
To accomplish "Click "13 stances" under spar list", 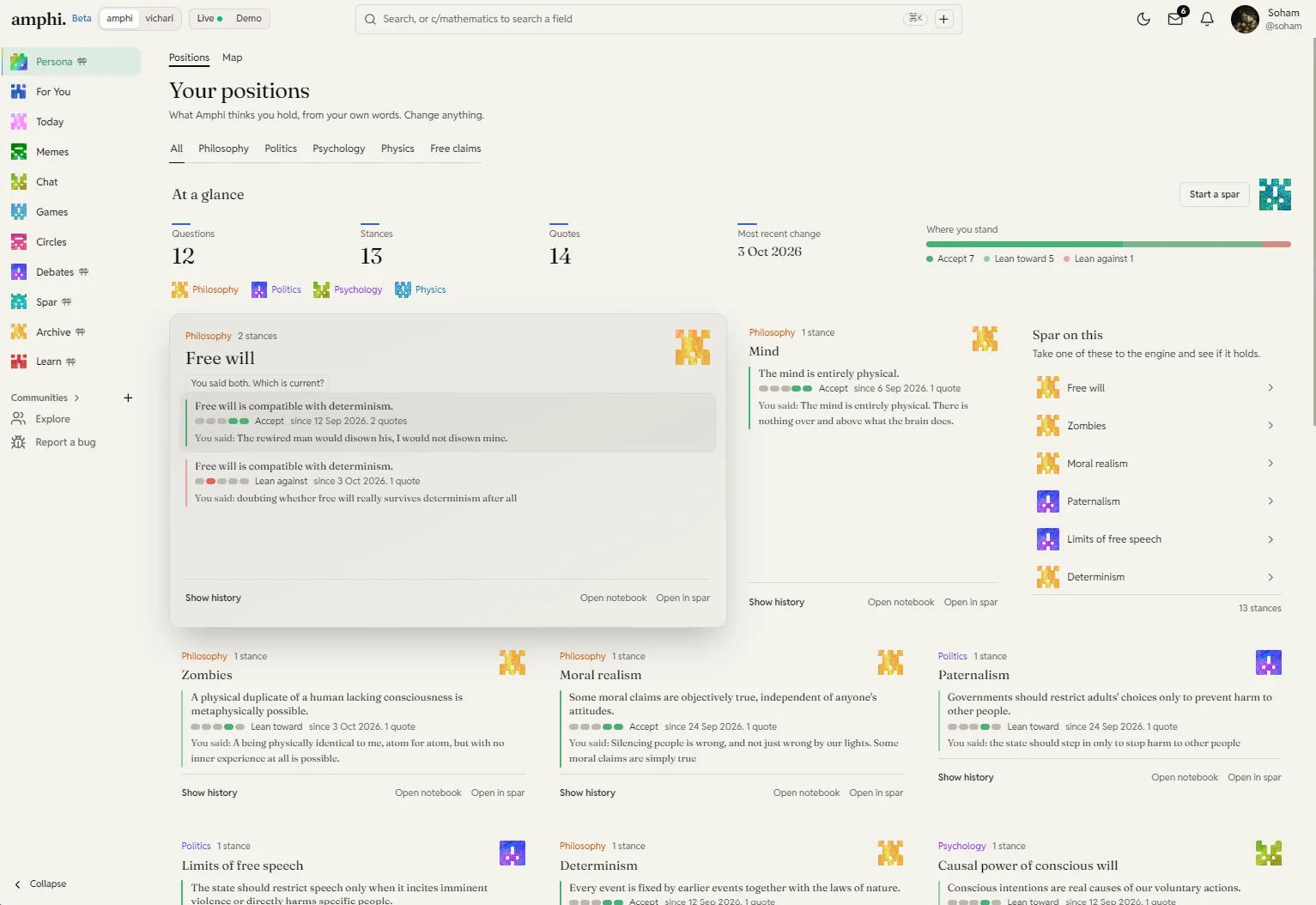I will tap(1259, 608).
